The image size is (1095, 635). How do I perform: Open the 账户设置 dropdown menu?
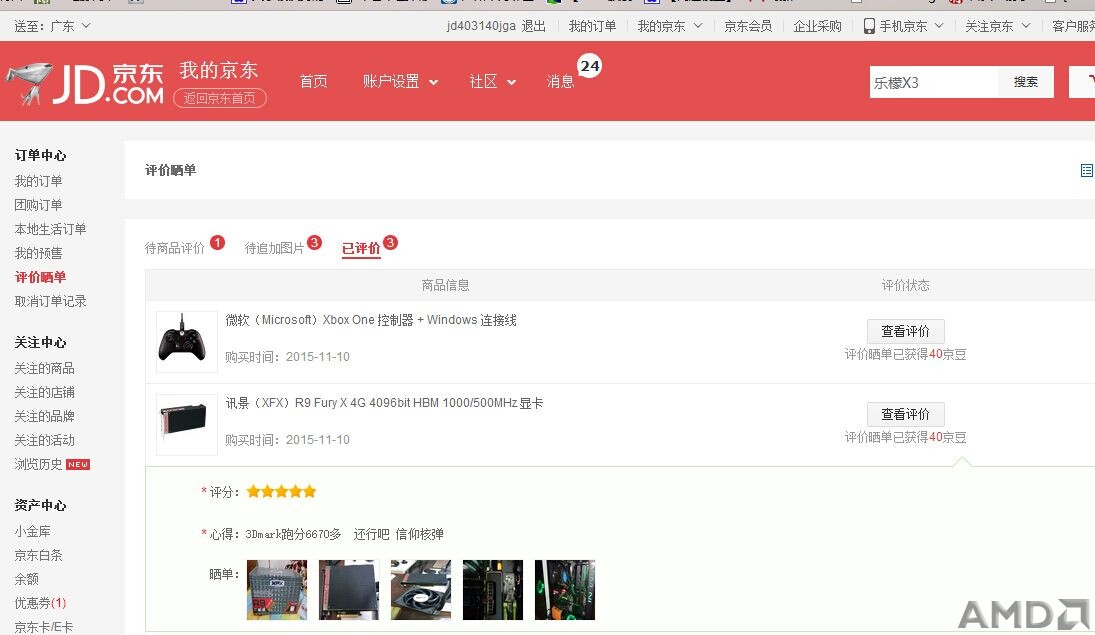pos(400,82)
